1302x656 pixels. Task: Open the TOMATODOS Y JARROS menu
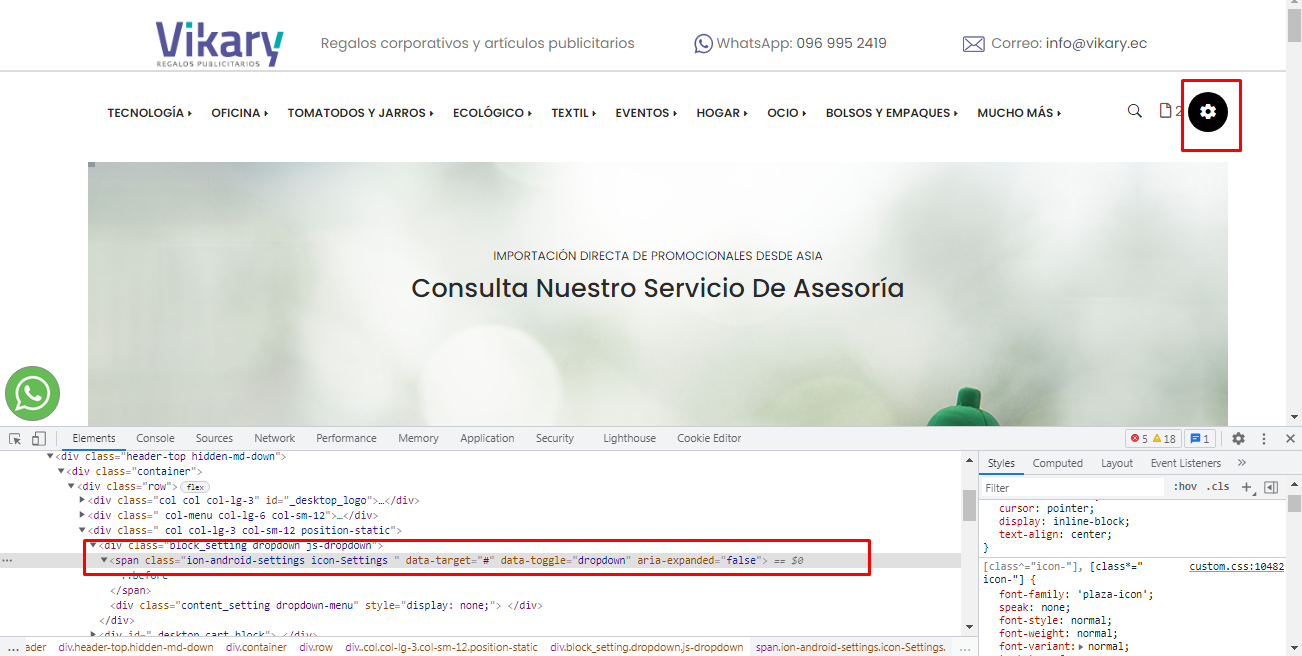[361, 113]
